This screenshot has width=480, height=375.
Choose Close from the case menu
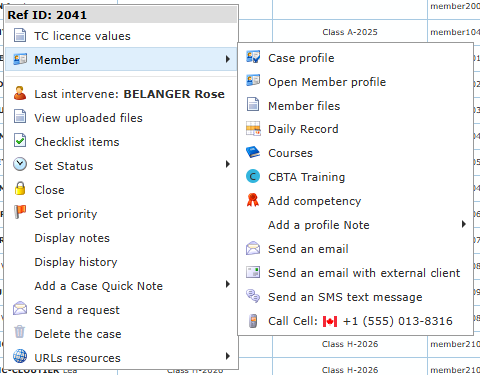pos(121,190)
